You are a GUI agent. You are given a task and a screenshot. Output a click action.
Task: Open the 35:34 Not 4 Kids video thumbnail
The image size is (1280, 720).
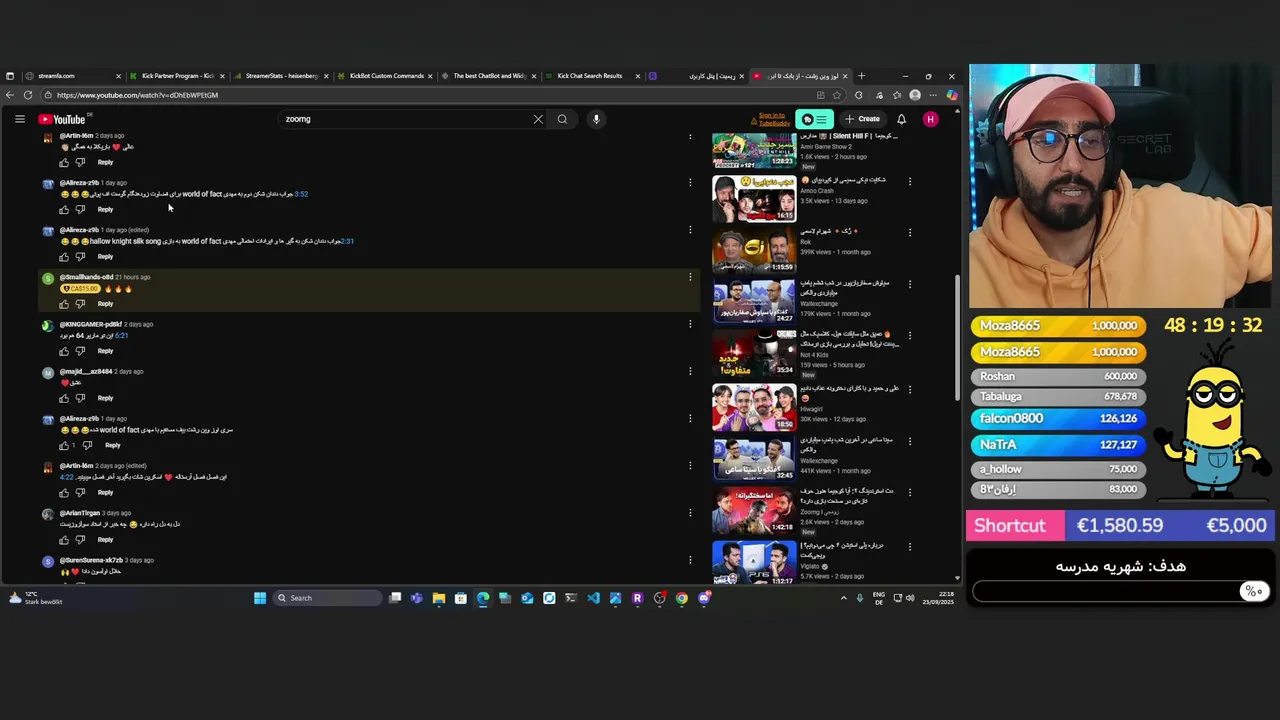point(754,354)
